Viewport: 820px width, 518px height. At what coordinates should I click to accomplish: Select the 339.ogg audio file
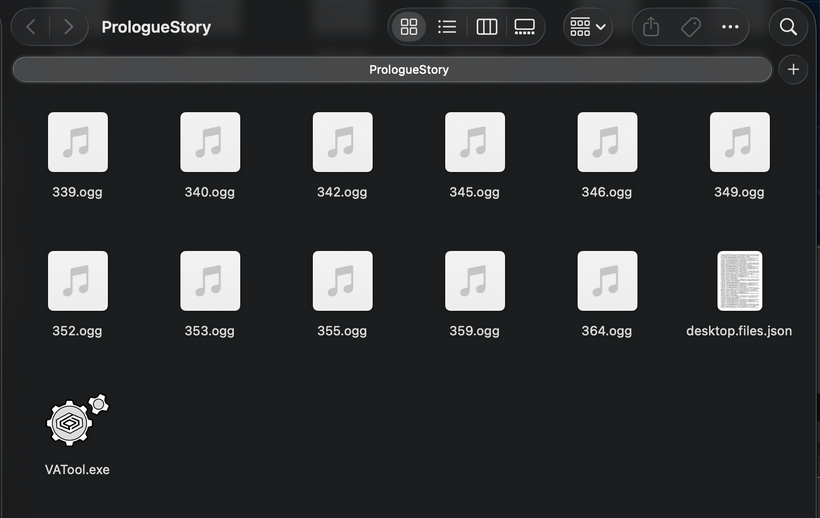click(78, 142)
